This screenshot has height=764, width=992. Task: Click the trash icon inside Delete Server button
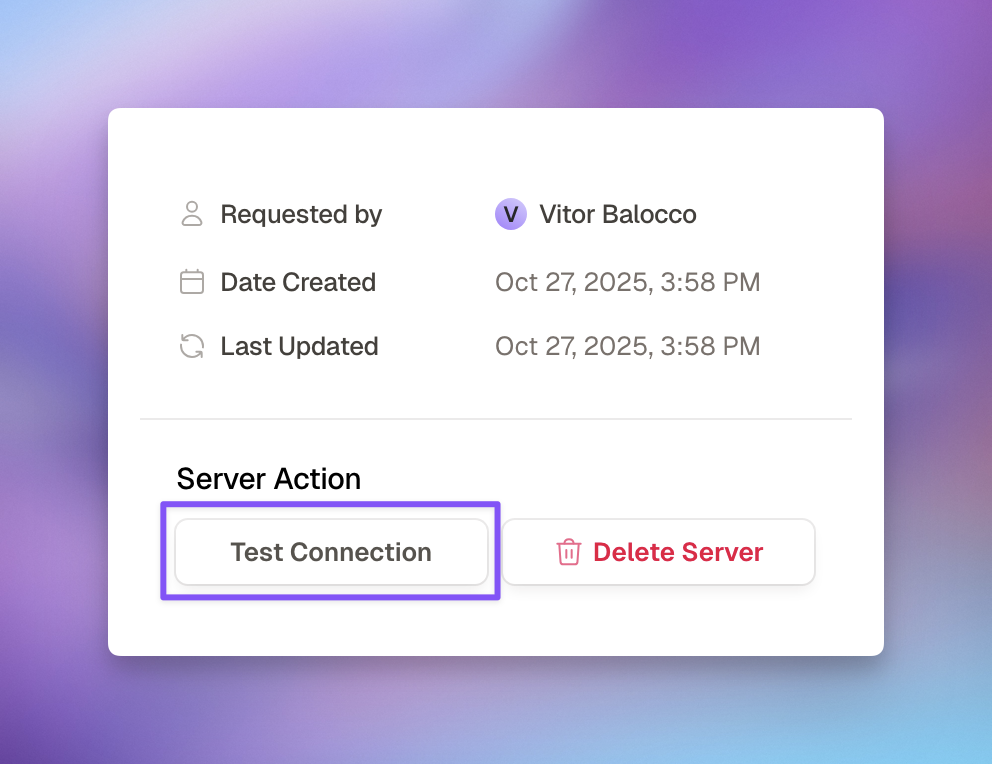[x=569, y=552]
